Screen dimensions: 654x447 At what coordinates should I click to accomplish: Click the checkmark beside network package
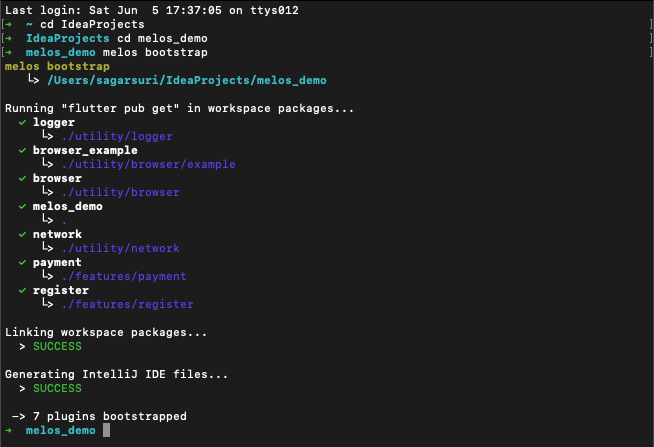click(23, 235)
